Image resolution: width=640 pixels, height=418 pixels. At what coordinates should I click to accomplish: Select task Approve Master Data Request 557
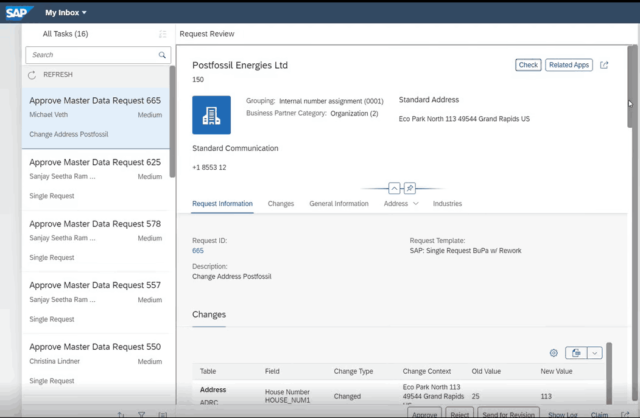coord(96,302)
